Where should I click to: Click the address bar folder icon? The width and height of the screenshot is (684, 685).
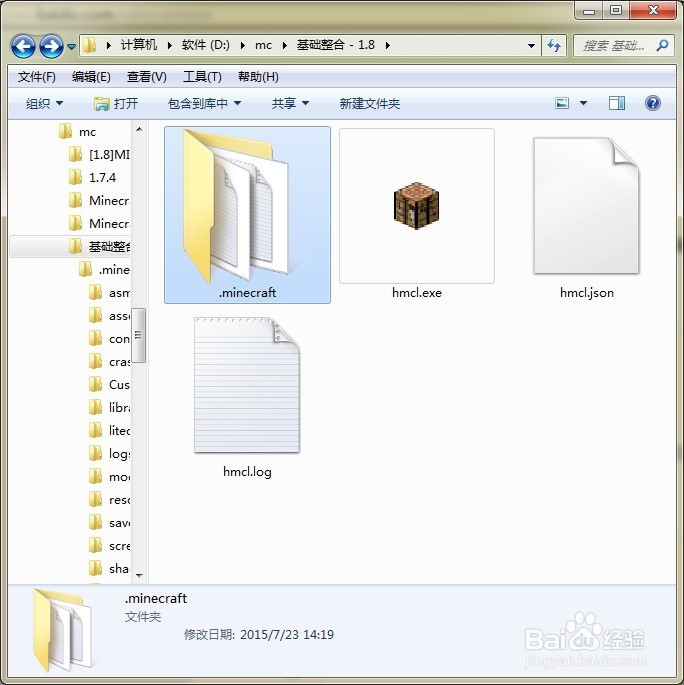tap(90, 45)
